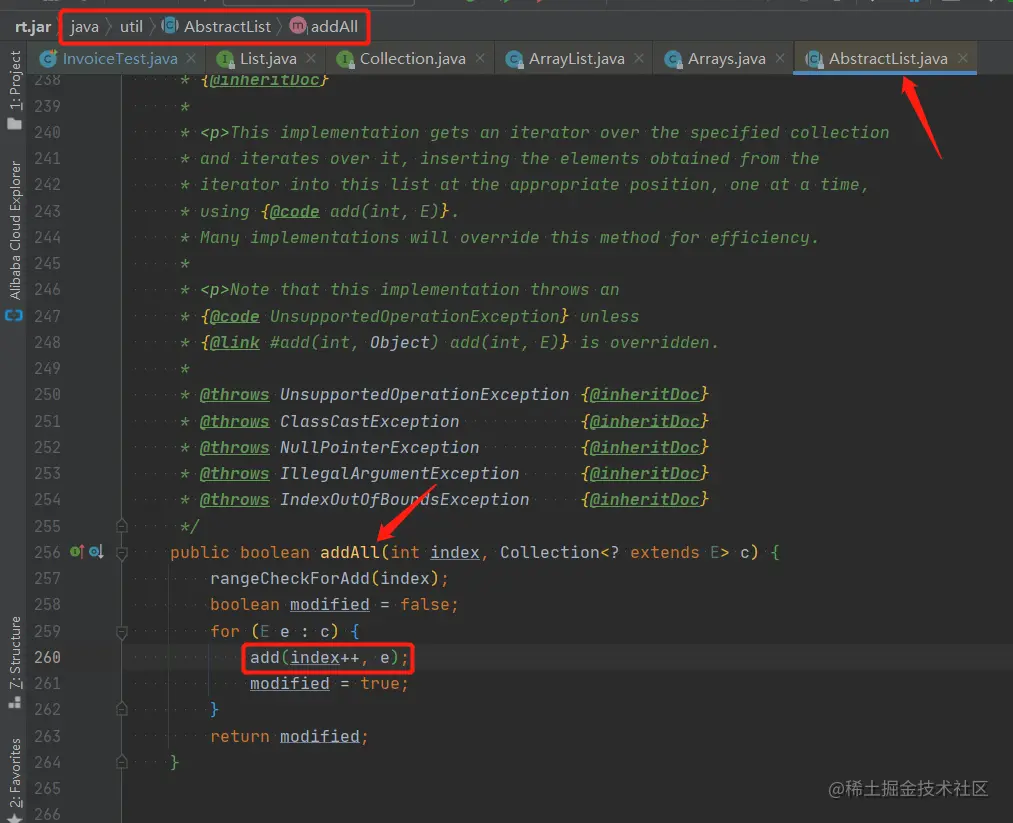Close the Arrays.java tab

tap(780, 58)
